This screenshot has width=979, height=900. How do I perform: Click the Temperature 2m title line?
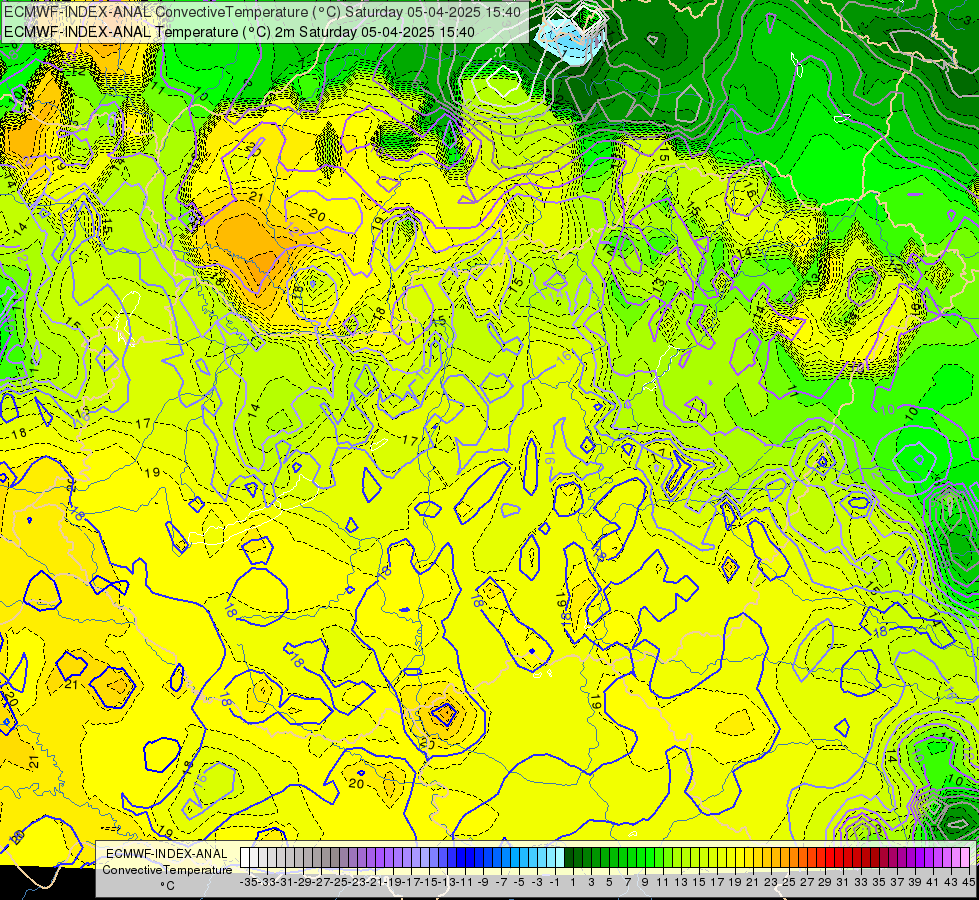click(239, 32)
